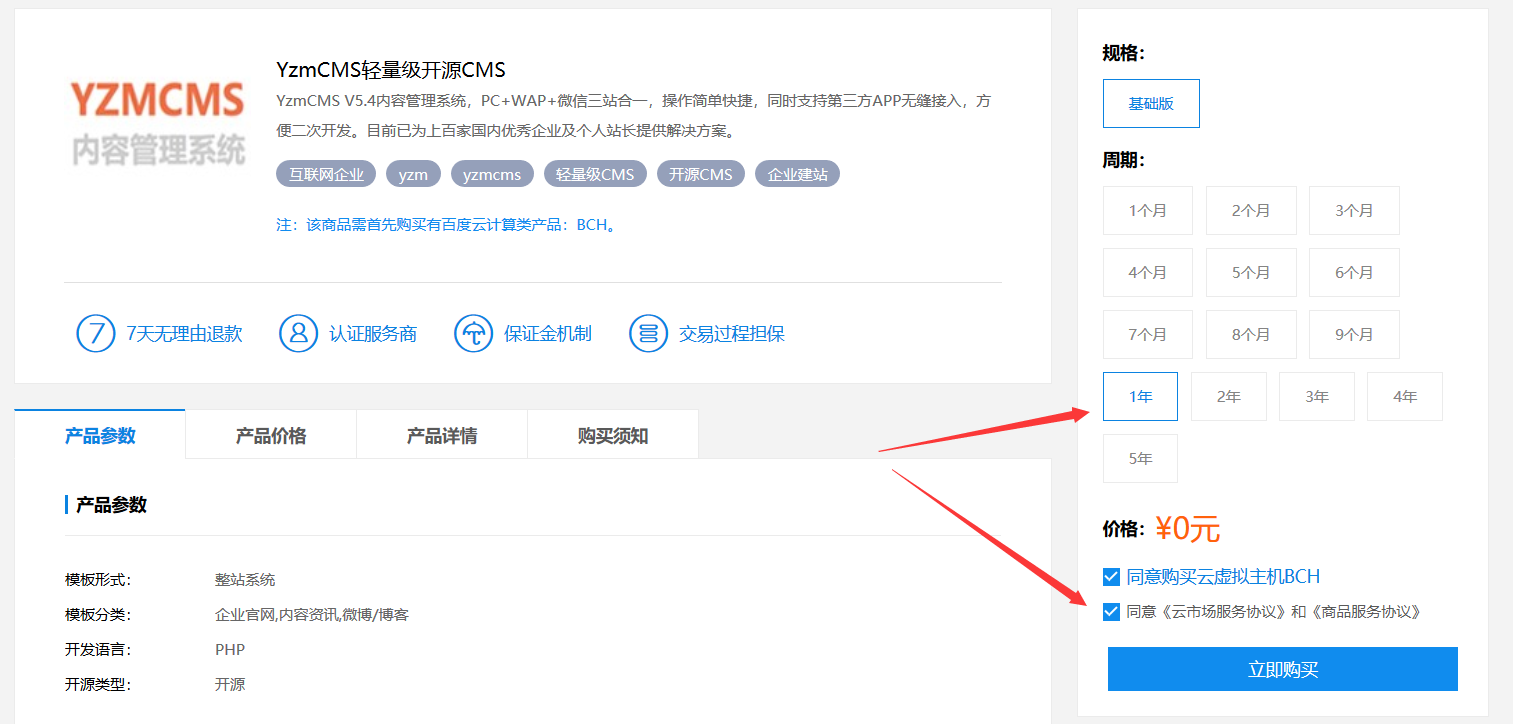The width and height of the screenshot is (1513, 724).
Task: Select the 7个月 period
Action: 1148,335
